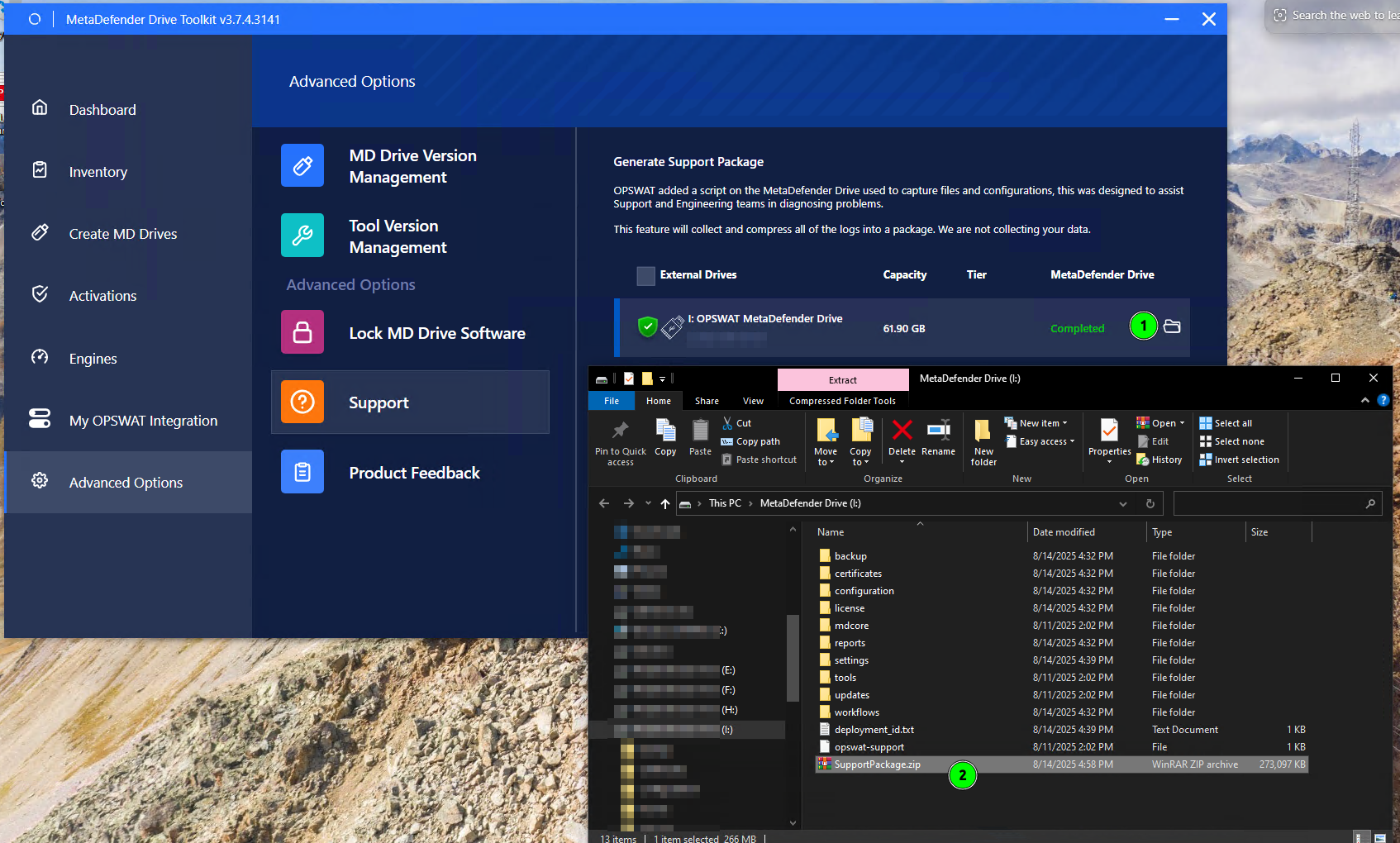Viewport: 1400px width, 843px height.
Task: Open the Activations shield icon
Action: pyautogui.click(x=40, y=293)
